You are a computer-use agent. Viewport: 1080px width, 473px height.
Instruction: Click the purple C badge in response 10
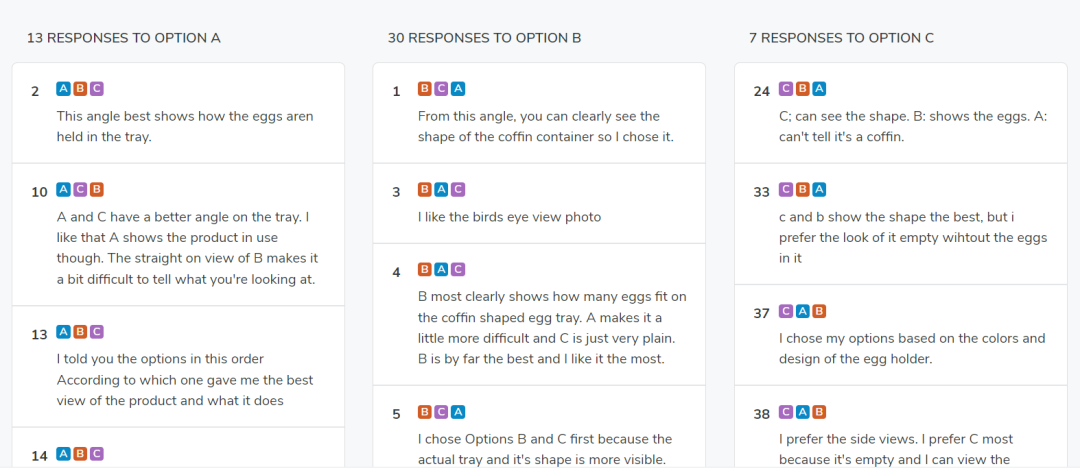(80, 189)
